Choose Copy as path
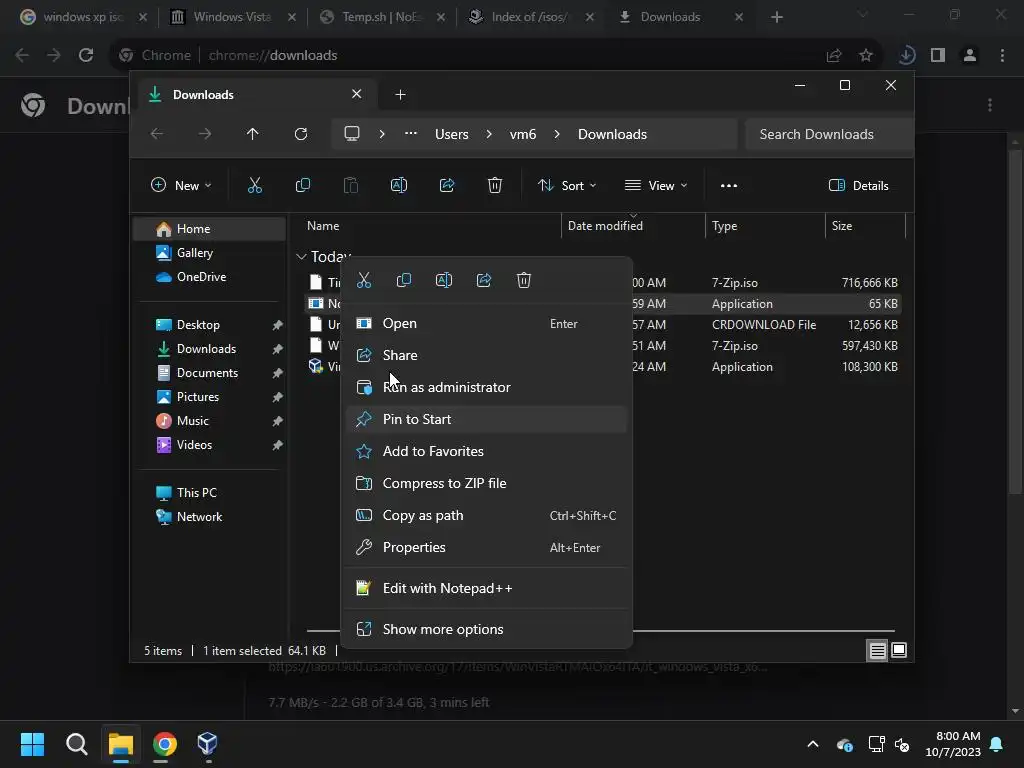This screenshot has width=1024, height=768. [487, 515]
